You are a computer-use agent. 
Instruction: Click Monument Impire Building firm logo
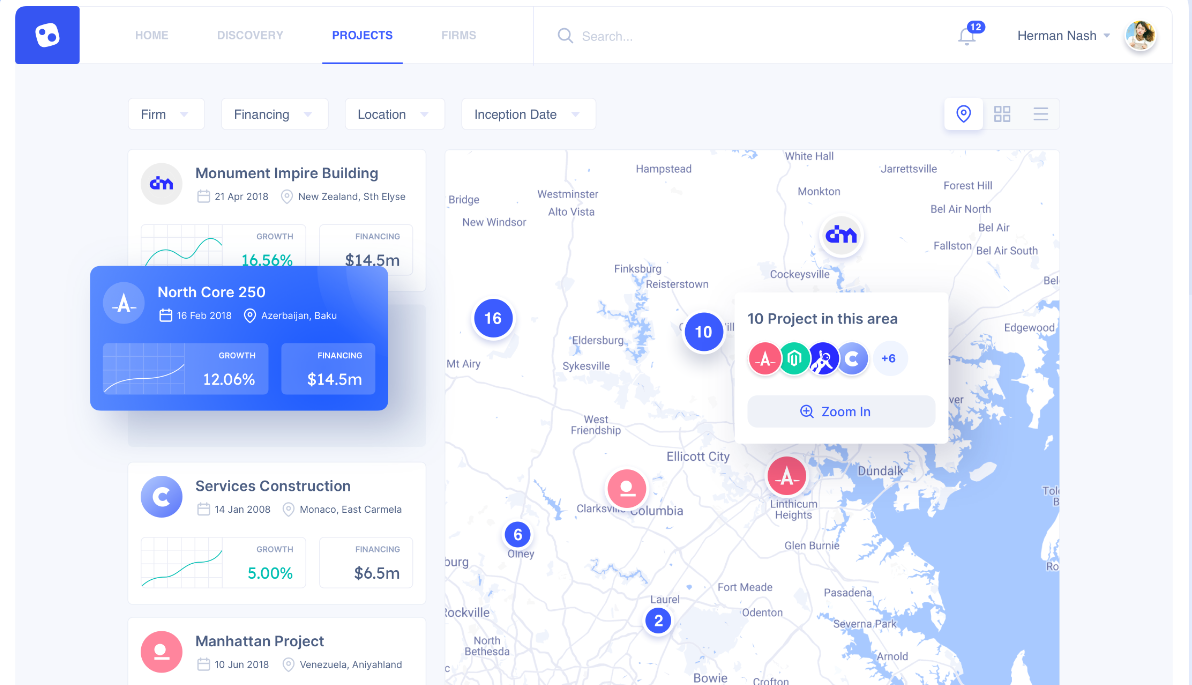[x=161, y=183]
